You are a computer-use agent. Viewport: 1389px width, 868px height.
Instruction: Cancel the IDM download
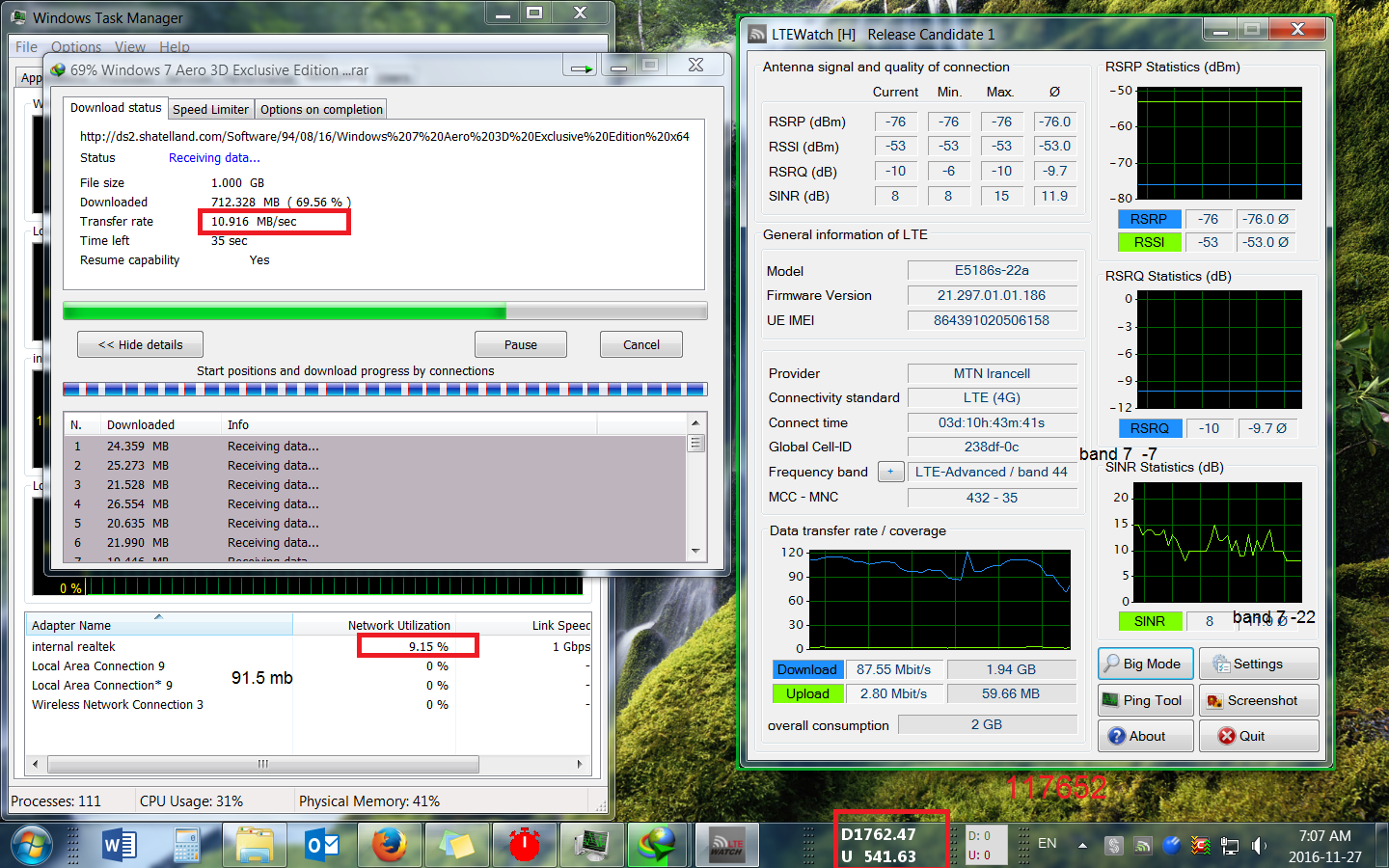(x=641, y=344)
